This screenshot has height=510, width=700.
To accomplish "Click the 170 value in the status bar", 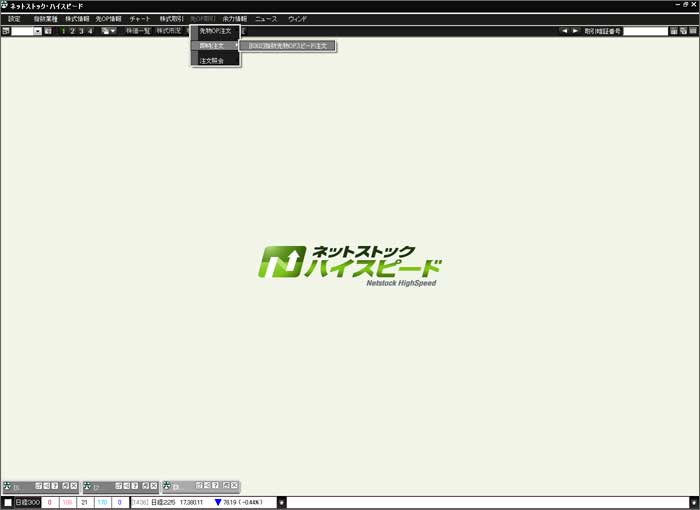I will (102, 502).
